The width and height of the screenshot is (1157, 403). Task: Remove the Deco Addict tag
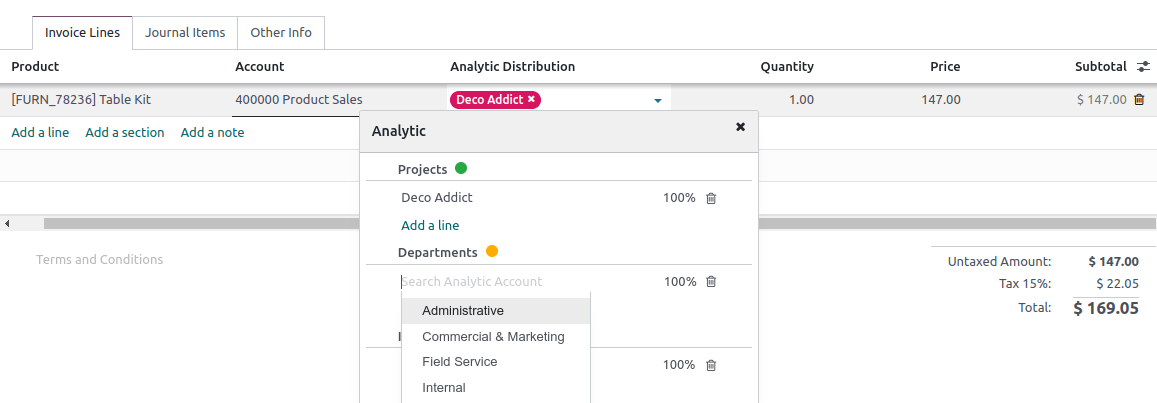point(532,100)
